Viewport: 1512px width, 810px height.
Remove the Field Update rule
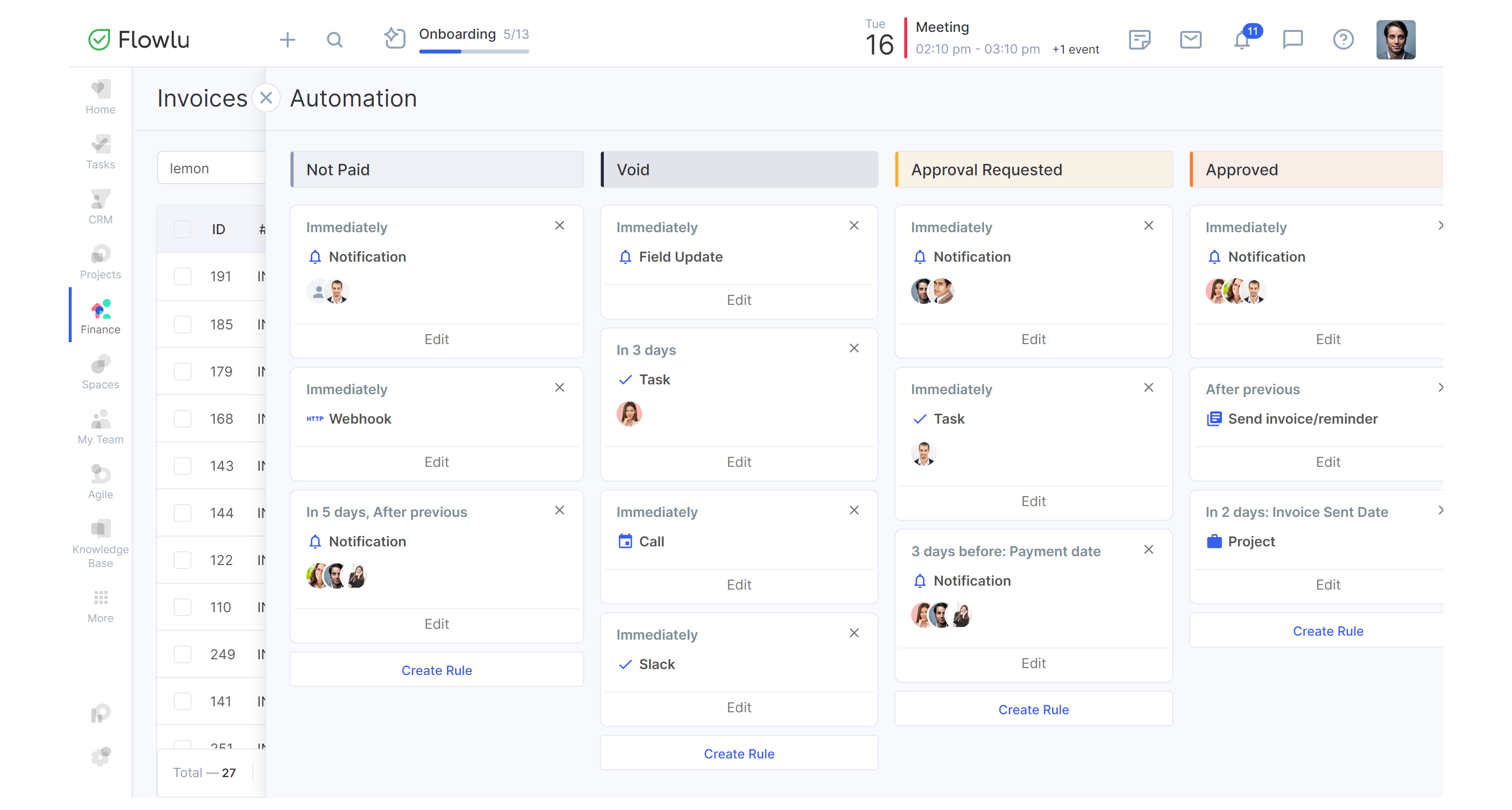[855, 225]
